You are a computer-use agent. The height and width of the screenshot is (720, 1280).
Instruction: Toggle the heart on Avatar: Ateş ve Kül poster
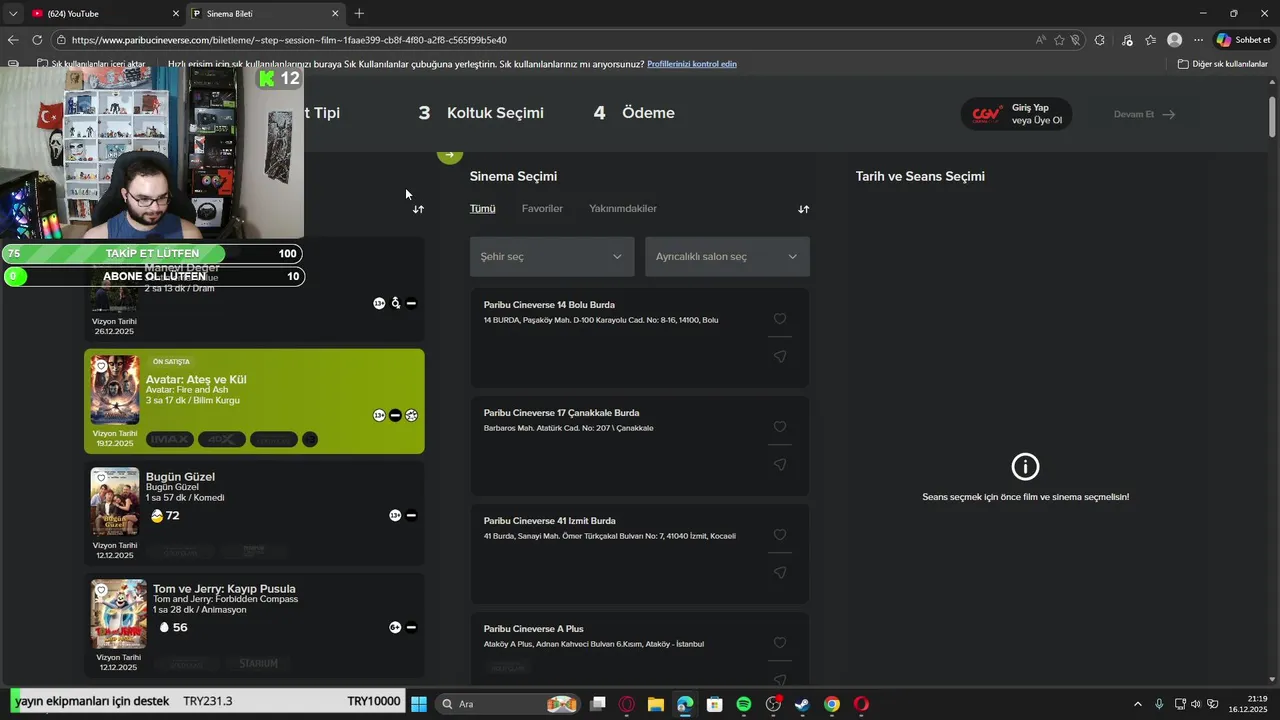click(x=101, y=366)
